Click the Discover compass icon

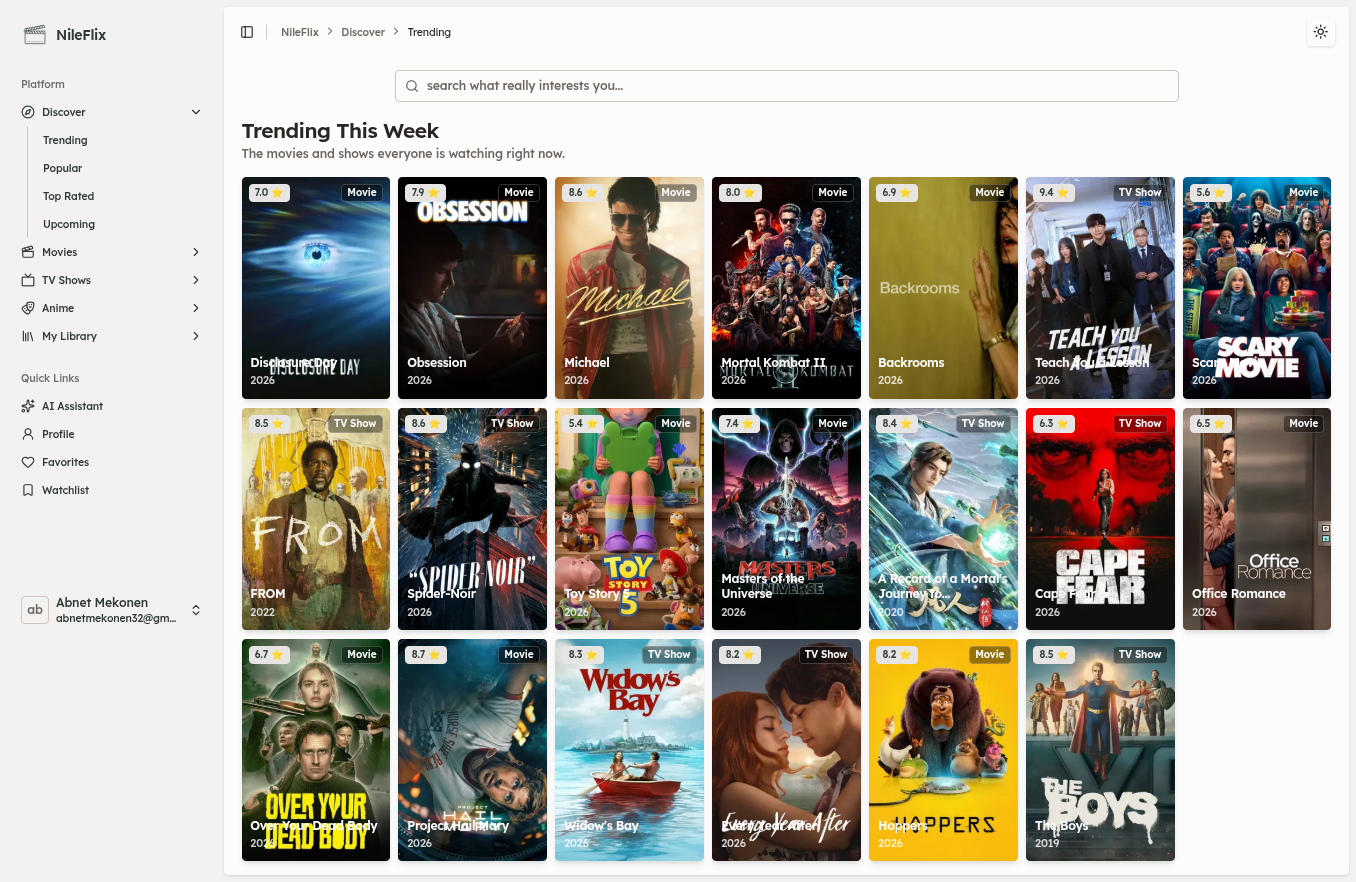(x=28, y=112)
